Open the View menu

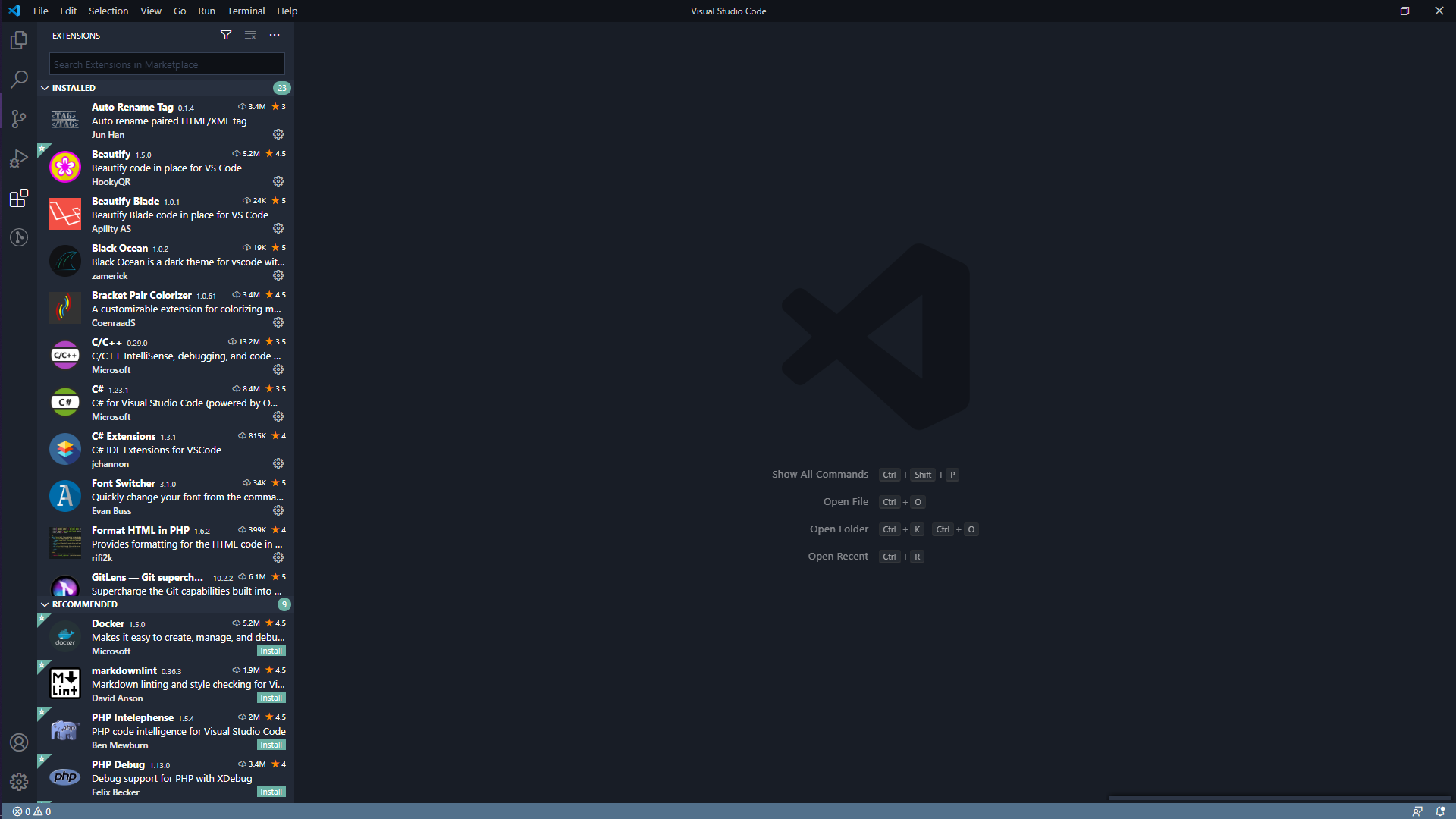[x=151, y=11]
